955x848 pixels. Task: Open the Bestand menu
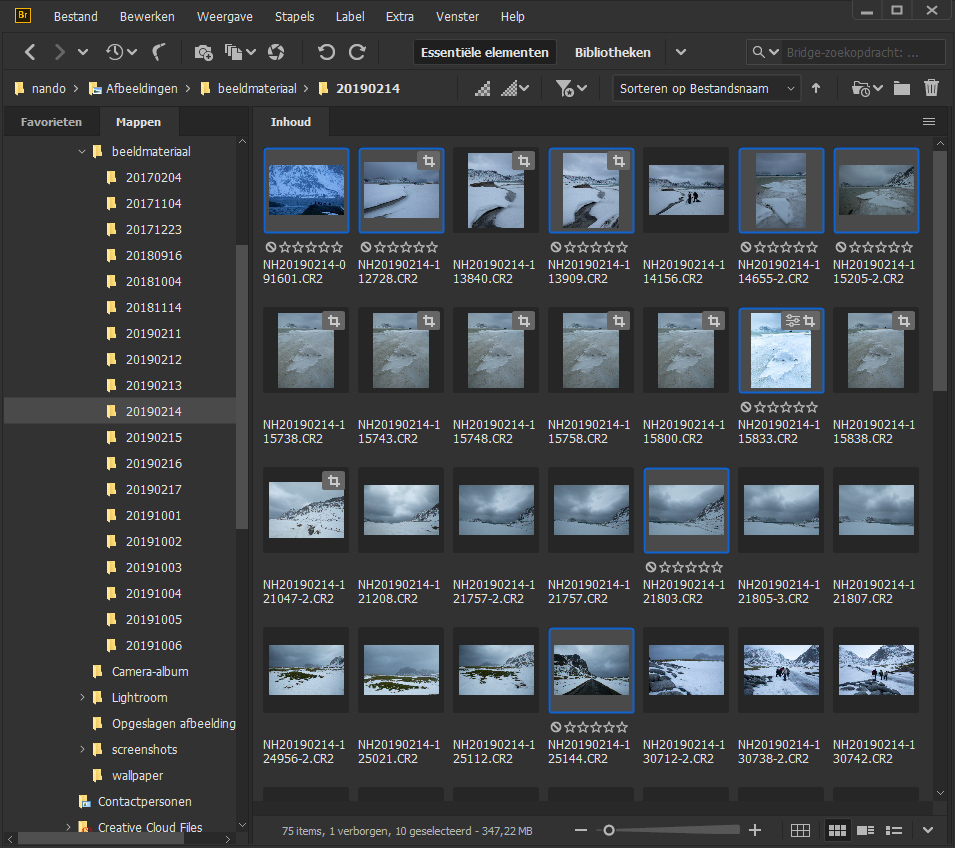click(76, 16)
